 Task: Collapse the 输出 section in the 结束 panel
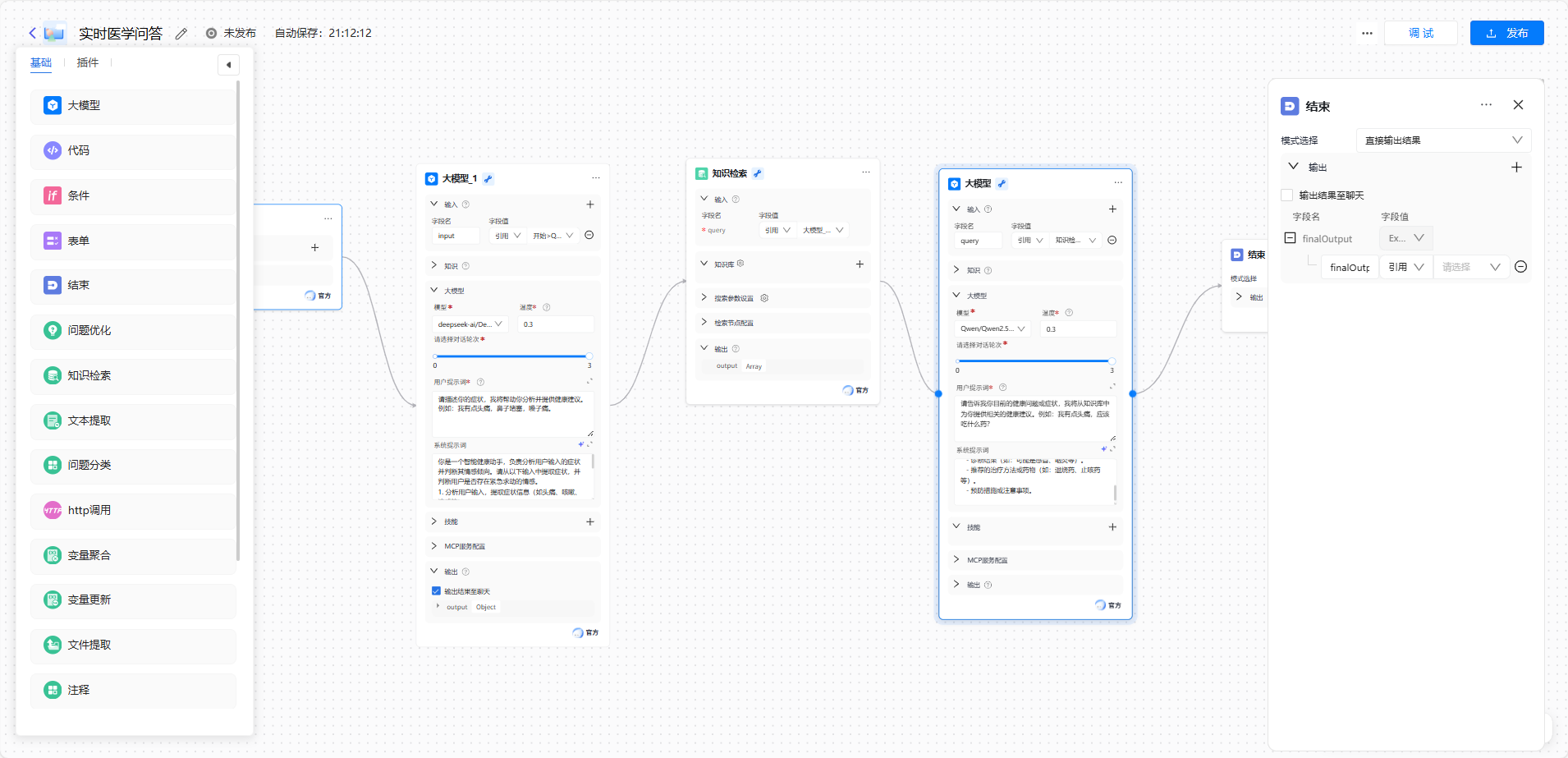[1293, 167]
